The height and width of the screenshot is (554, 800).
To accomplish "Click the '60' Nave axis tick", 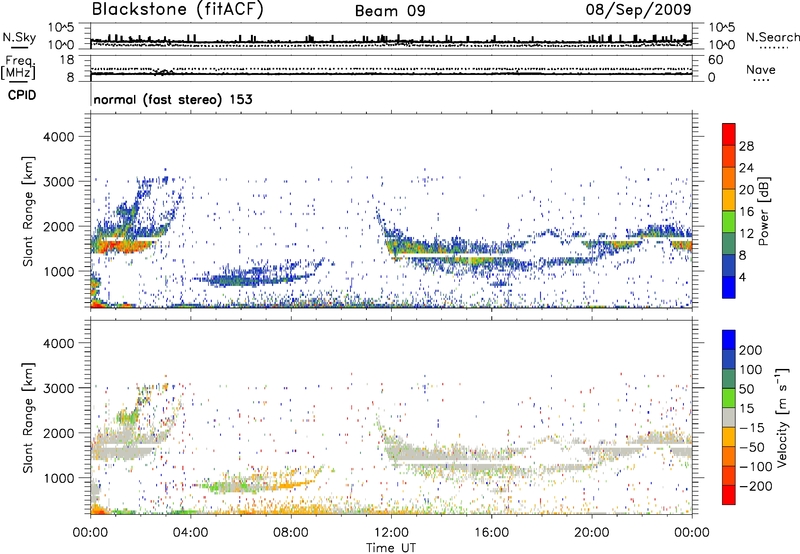I will 715,60.
